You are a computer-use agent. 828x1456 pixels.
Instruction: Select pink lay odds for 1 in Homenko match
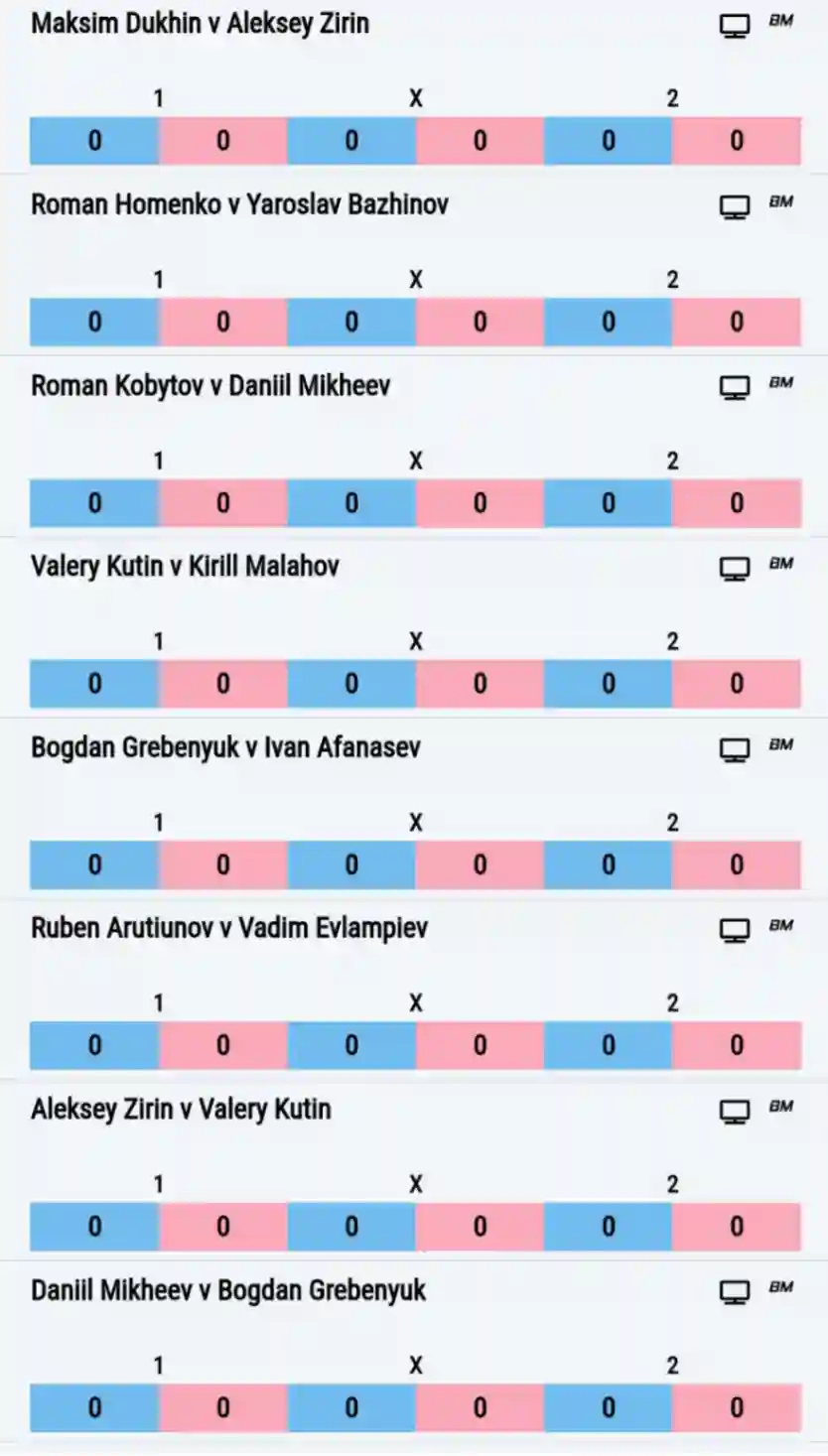pyautogui.click(x=222, y=322)
